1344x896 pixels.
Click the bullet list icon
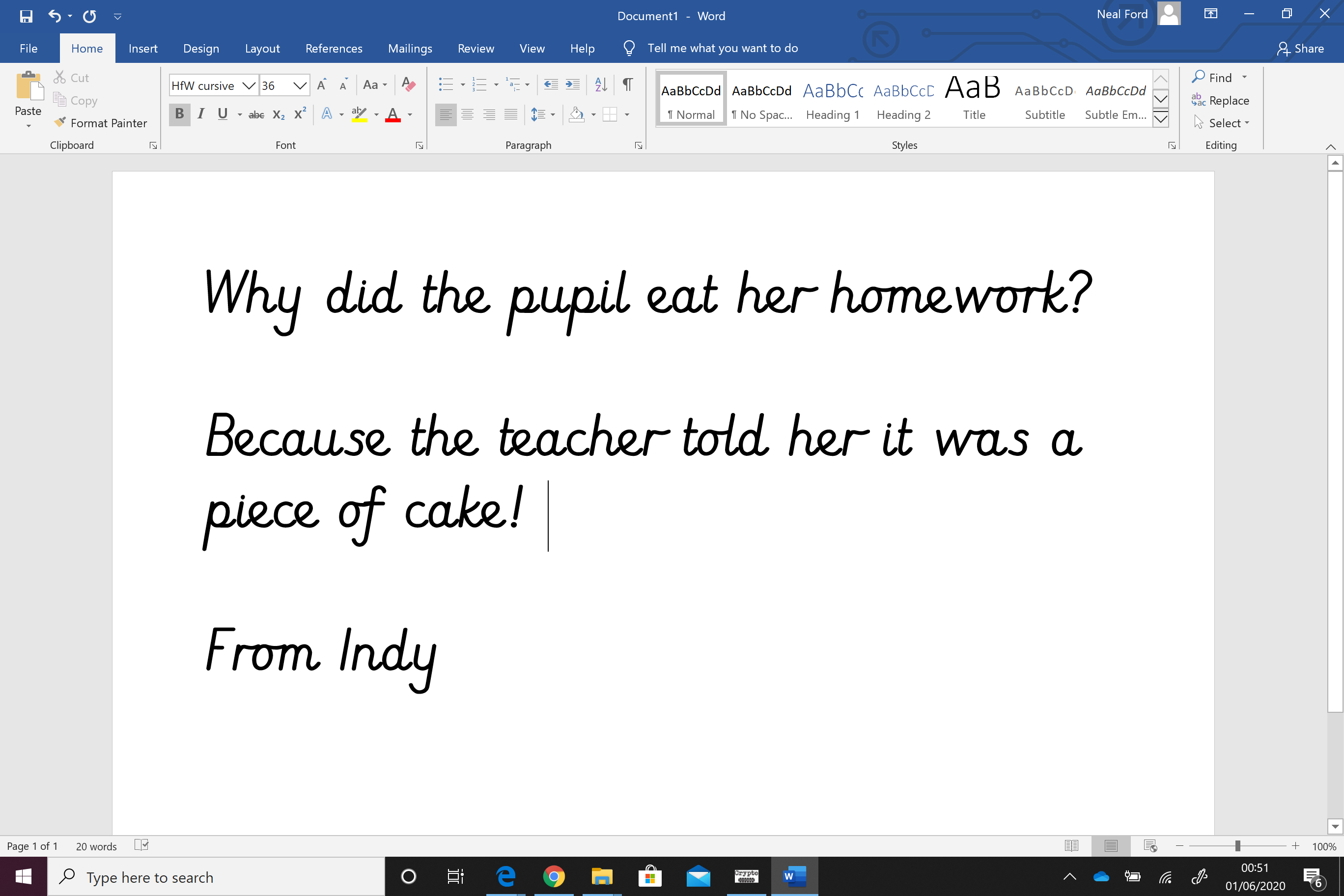[x=446, y=85]
